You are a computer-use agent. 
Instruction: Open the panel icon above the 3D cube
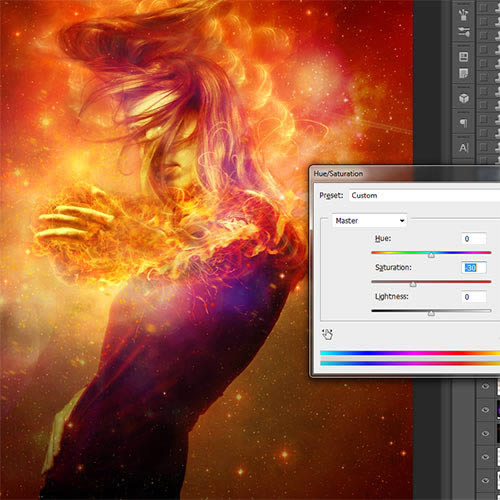(x=464, y=73)
